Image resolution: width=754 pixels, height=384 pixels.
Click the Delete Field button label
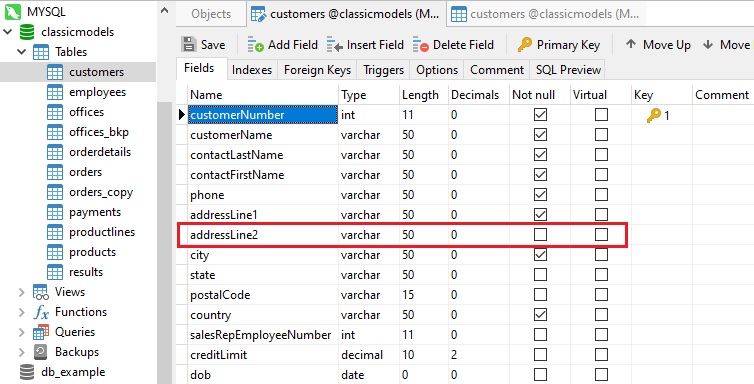463,45
